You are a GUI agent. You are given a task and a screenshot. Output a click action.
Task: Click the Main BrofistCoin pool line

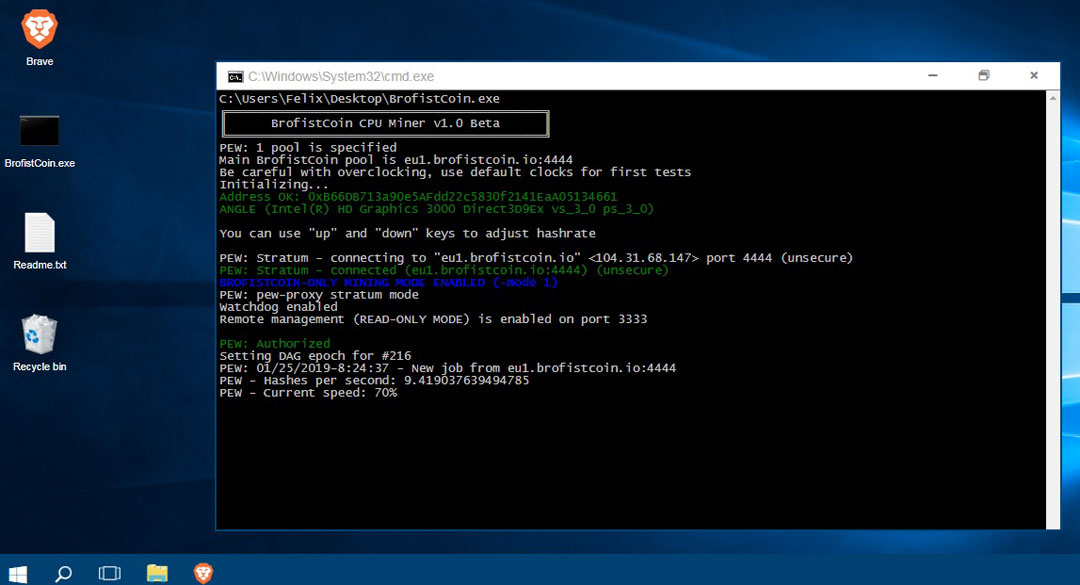click(x=396, y=160)
